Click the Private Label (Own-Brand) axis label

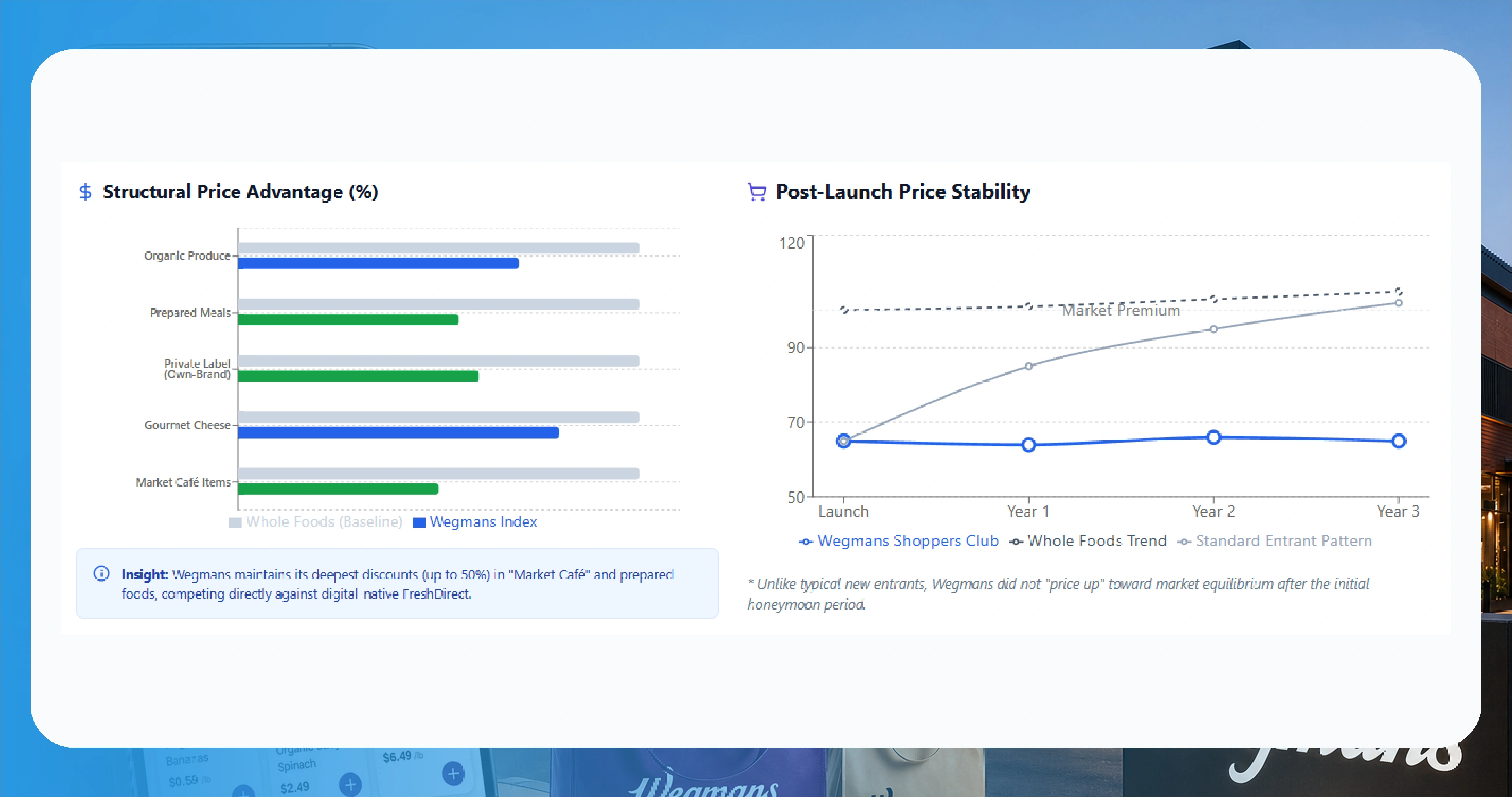[197, 369]
